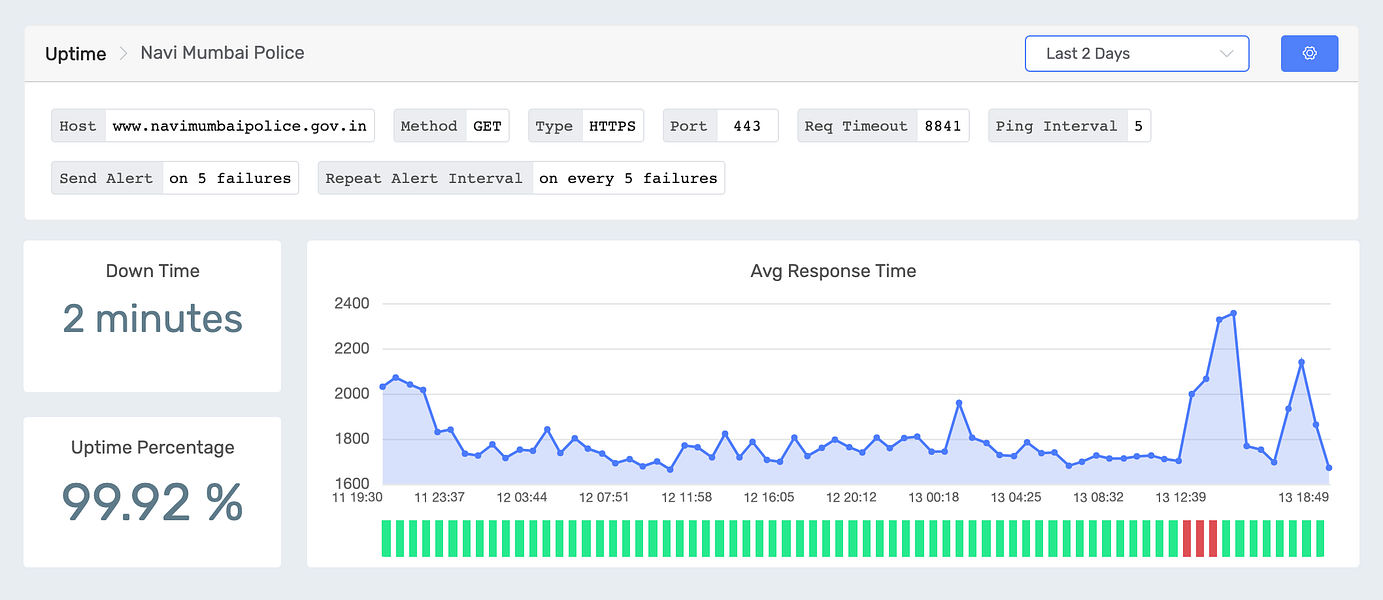Click the blue settings gear button
1383x600 pixels.
[x=1309, y=54]
